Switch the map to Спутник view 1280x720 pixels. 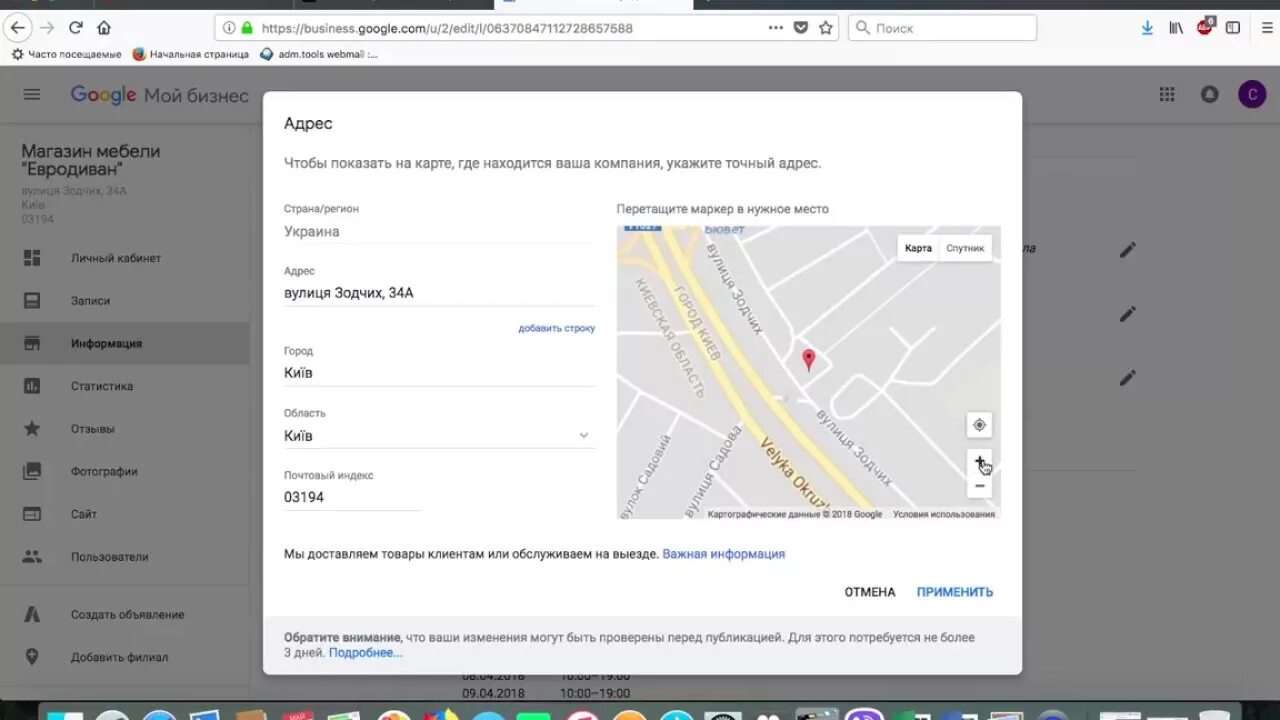pyautogui.click(x=965, y=248)
